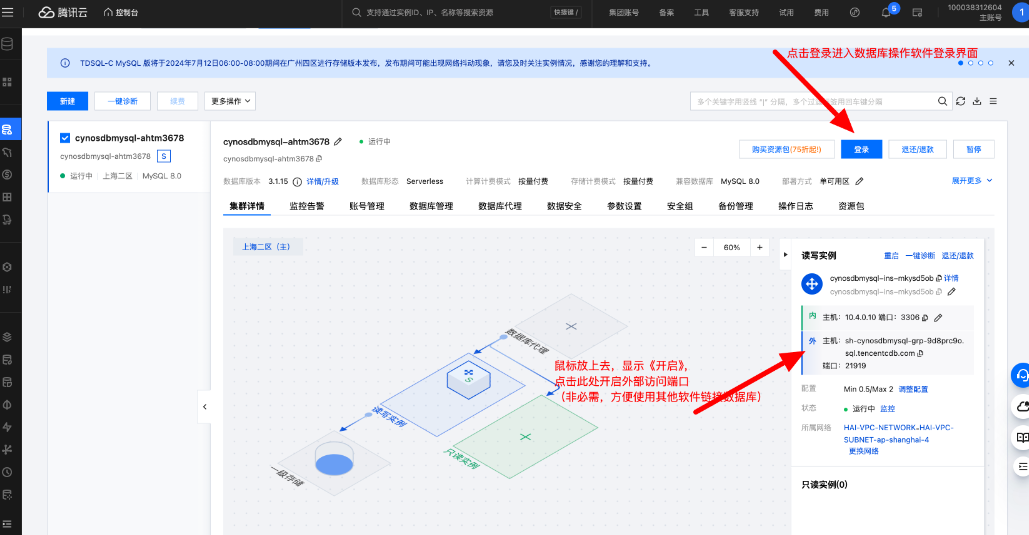Viewport: 1029px width, 535px height.
Task: Click the 重启 link for read-write instance
Action: point(891,255)
